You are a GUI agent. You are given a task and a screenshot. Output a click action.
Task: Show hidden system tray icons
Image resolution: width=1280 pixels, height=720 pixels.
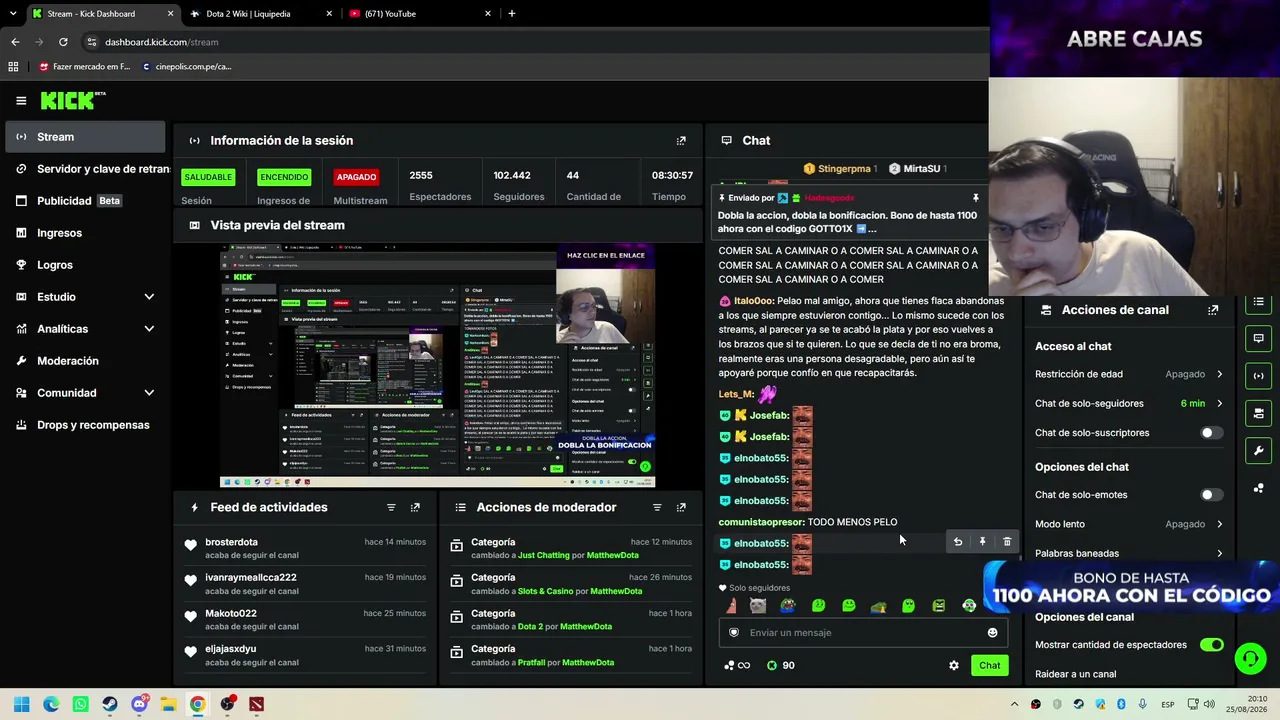[x=1015, y=704]
